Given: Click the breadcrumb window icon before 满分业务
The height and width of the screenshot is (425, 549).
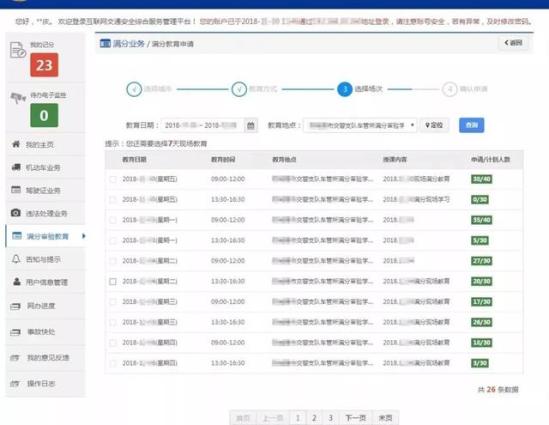Looking at the screenshot, I should coord(105,43).
